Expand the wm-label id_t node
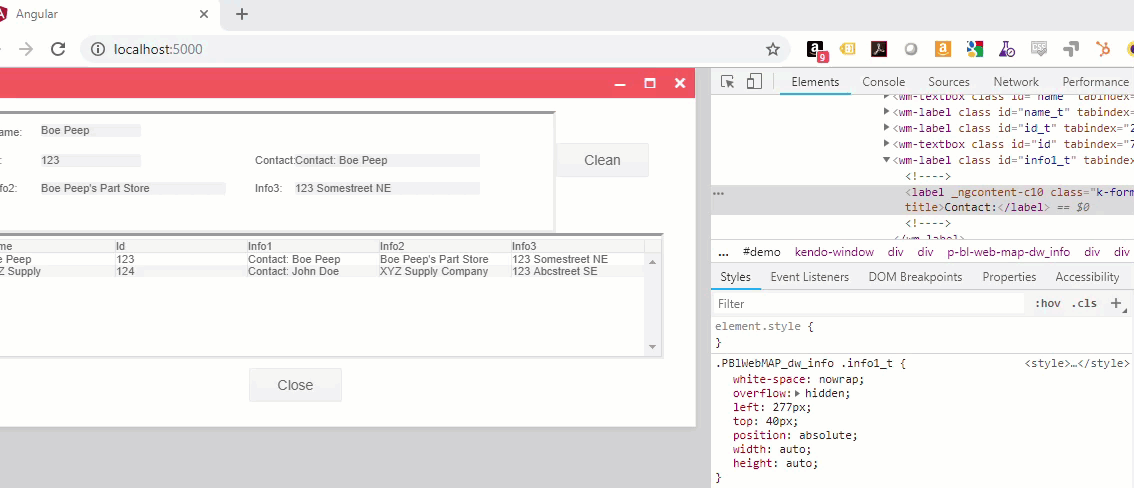The height and width of the screenshot is (488, 1134). 887,127
